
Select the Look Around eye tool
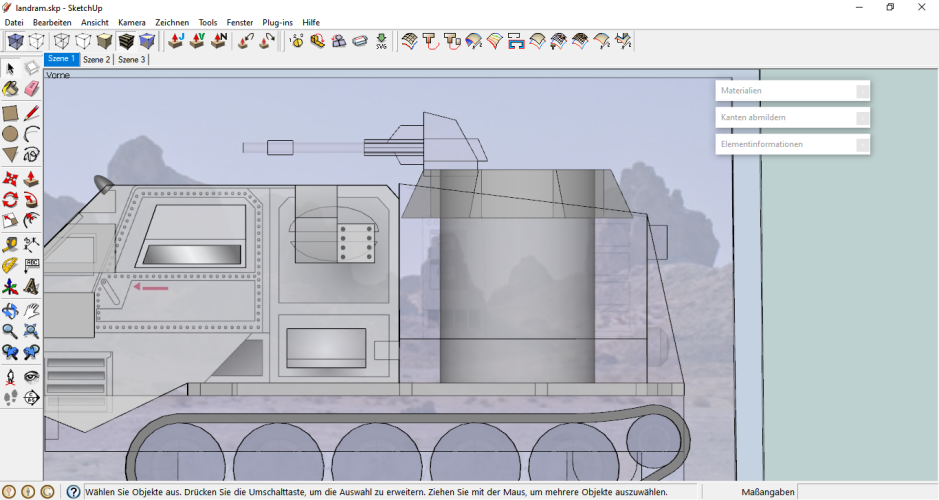[x=31, y=377]
